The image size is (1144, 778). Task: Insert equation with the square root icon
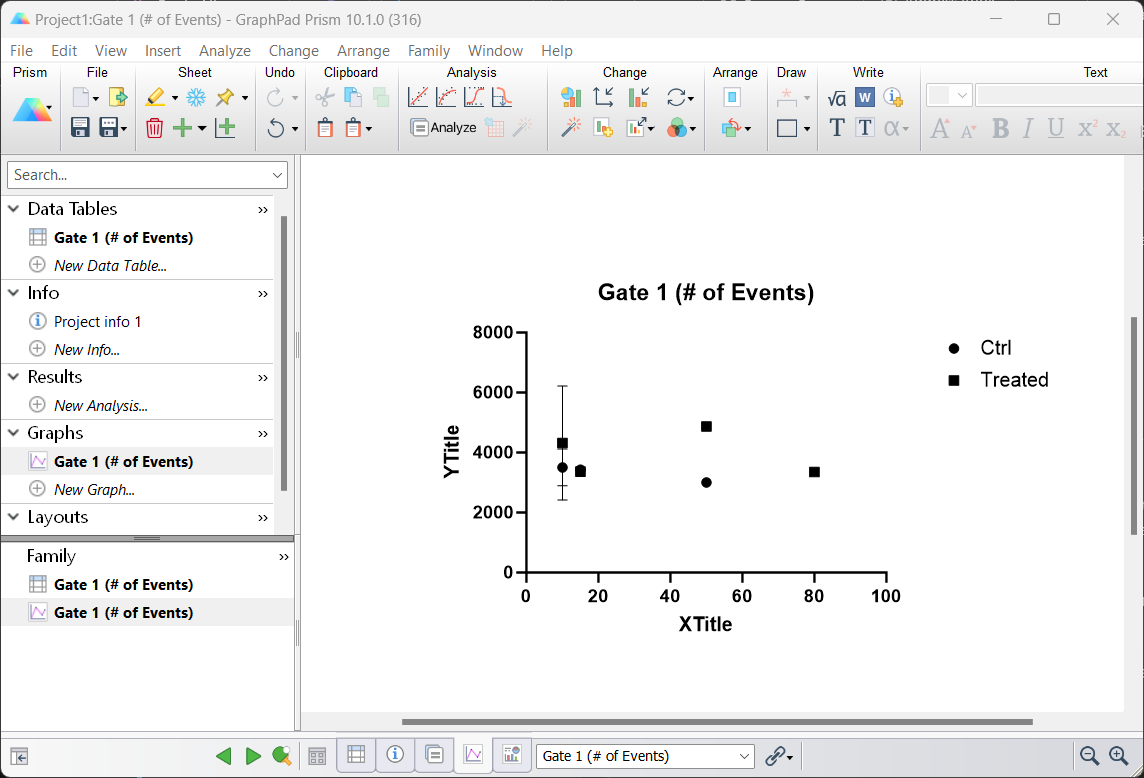(x=837, y=97)
